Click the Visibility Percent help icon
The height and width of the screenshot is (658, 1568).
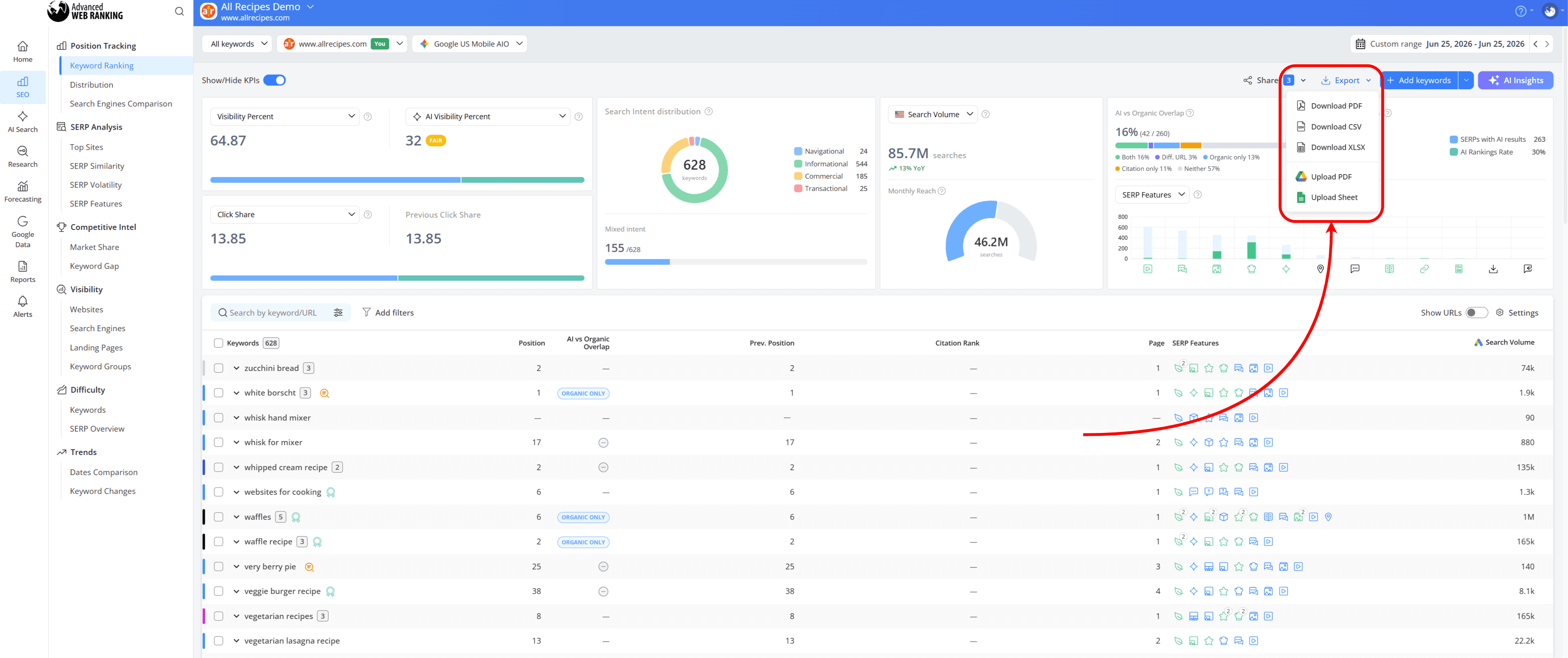[x=368, y=116]
